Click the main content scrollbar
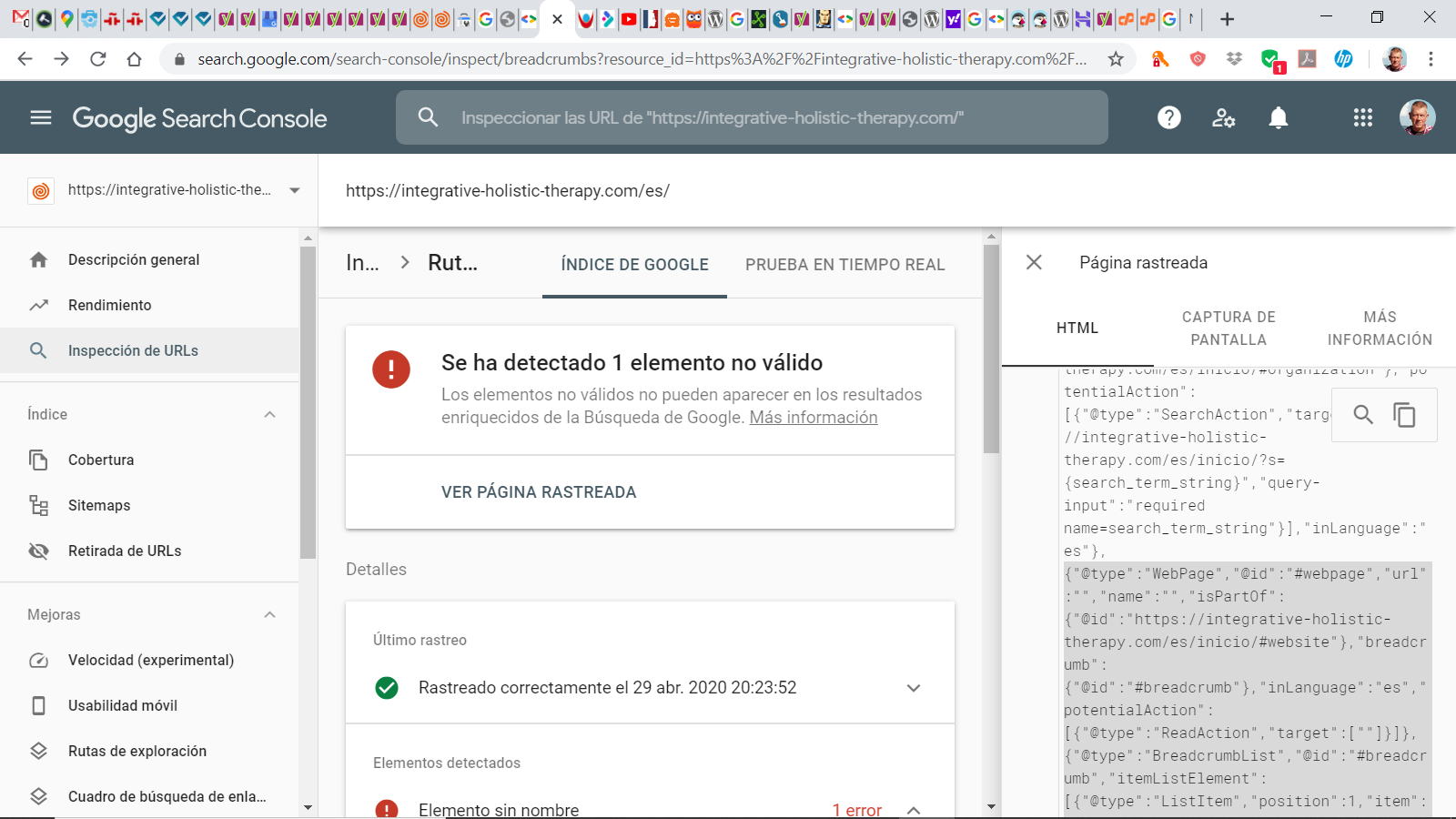 [x=991, y=349]
